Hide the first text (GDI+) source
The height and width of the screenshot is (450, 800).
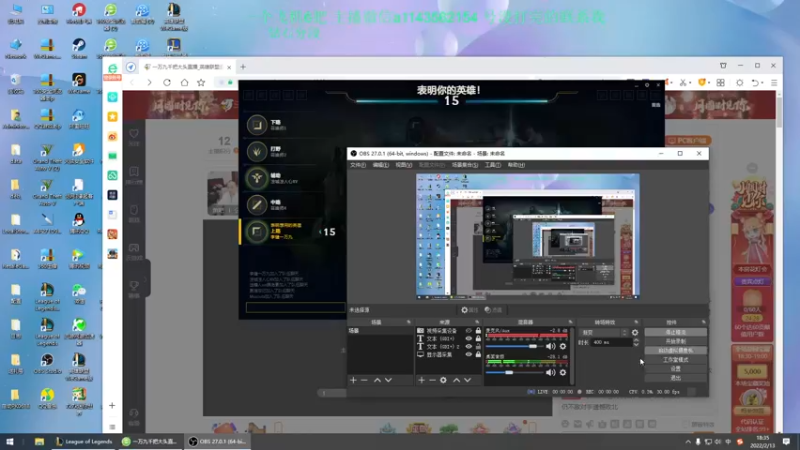pos(468,338)
